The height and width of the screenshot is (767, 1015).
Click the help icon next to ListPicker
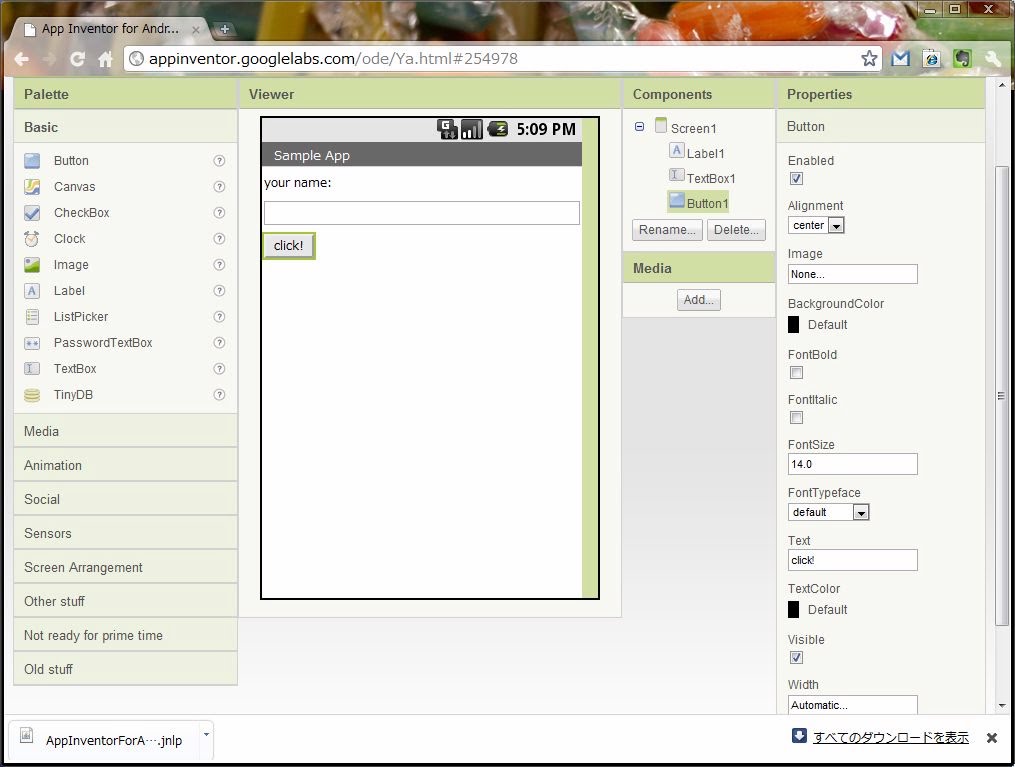coord(219,317)
